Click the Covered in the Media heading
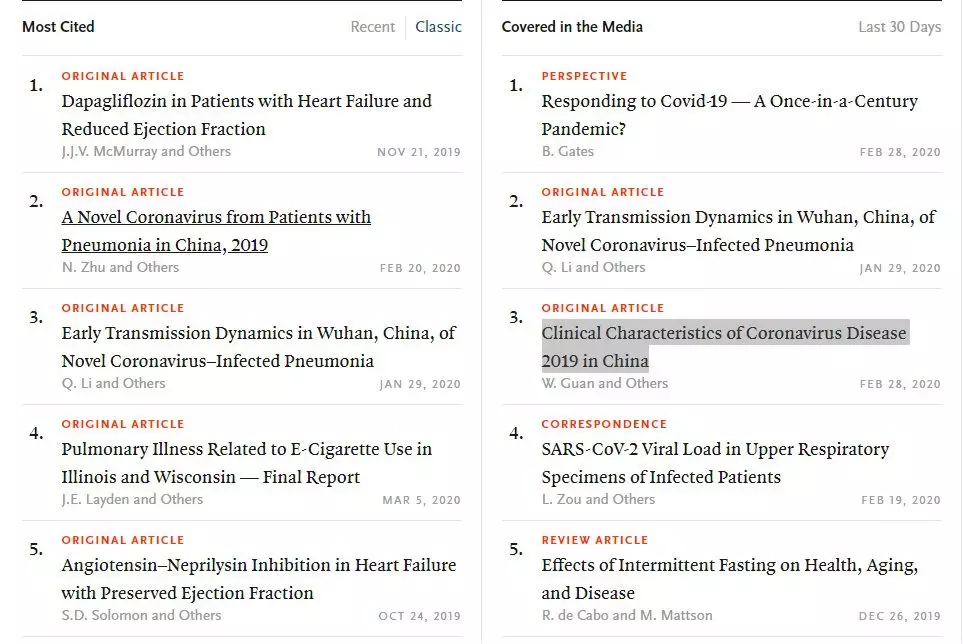963x644 pixels. coord(572,27)
